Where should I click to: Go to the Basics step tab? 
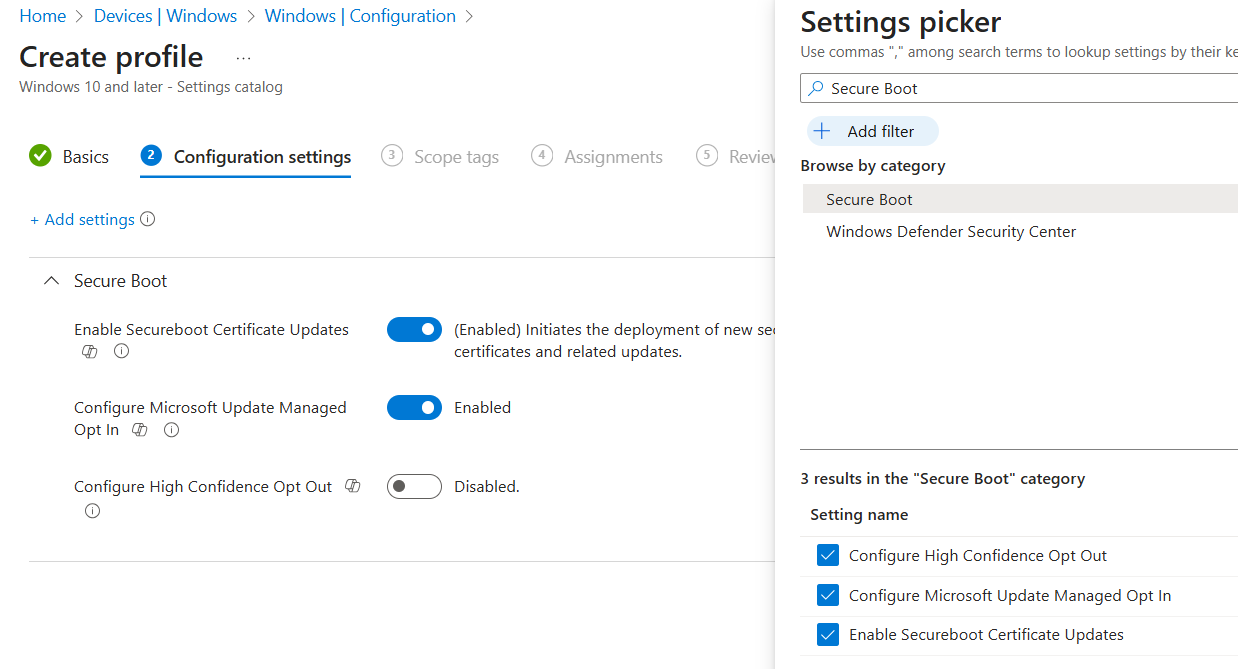[x=70, y=157]
